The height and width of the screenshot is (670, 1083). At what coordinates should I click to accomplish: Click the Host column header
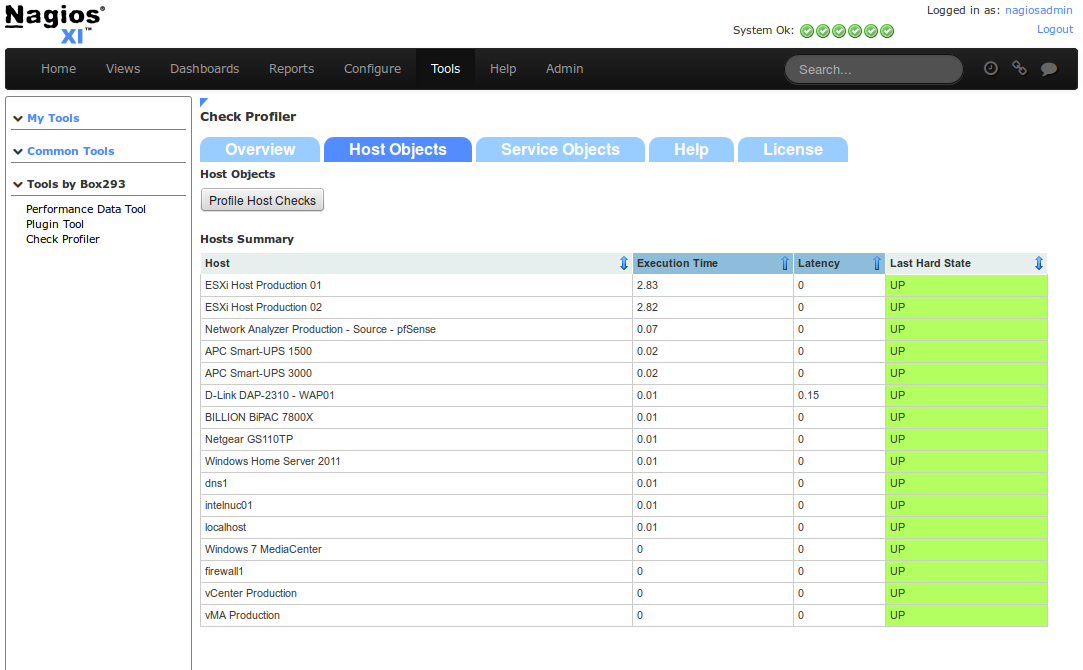(416, 263)
